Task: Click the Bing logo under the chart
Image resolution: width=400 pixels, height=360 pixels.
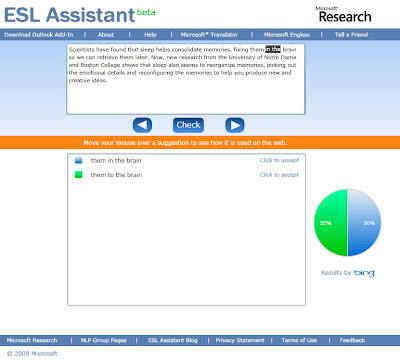Action: [364, 273]
